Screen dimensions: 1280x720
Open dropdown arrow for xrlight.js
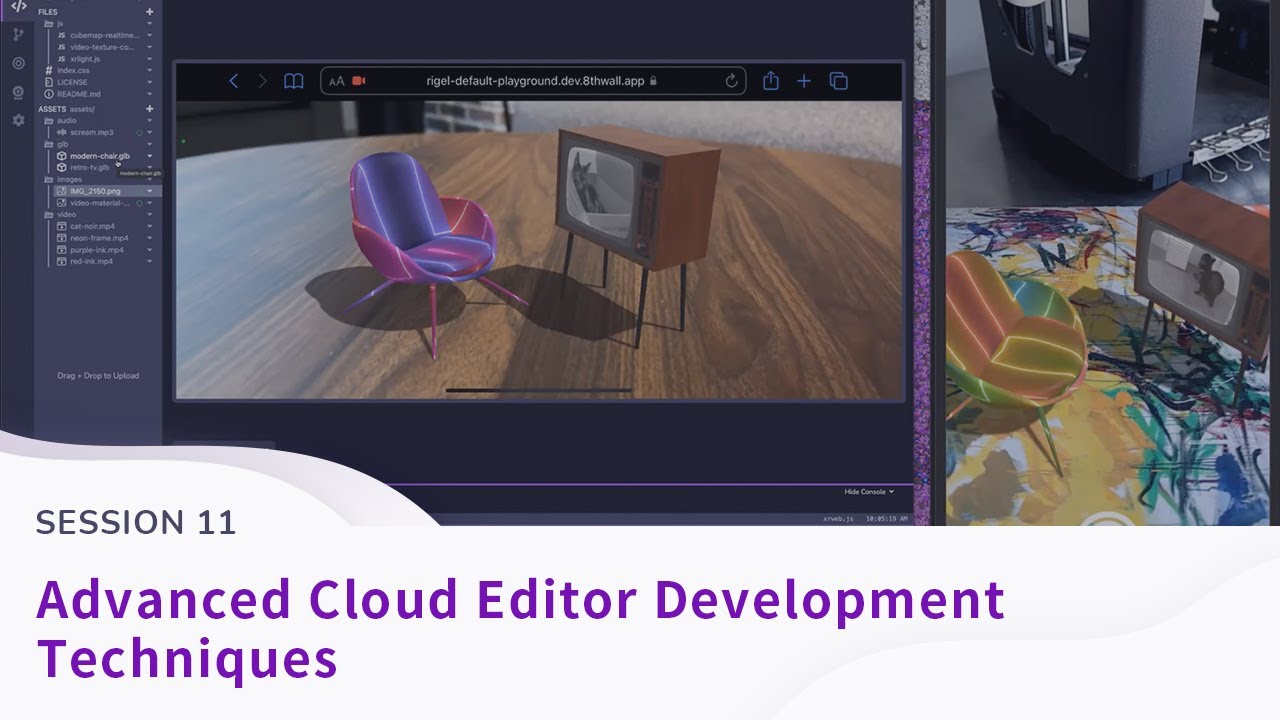(x=150, y=59)
